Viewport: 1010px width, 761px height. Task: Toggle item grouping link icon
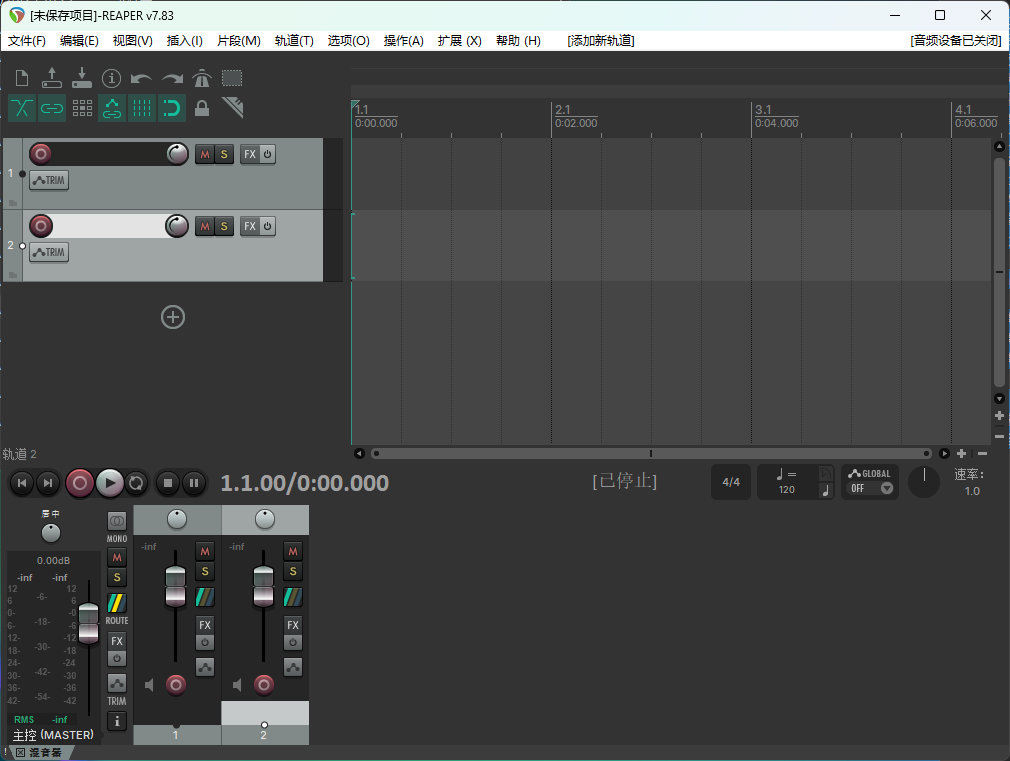pos(52,108)
